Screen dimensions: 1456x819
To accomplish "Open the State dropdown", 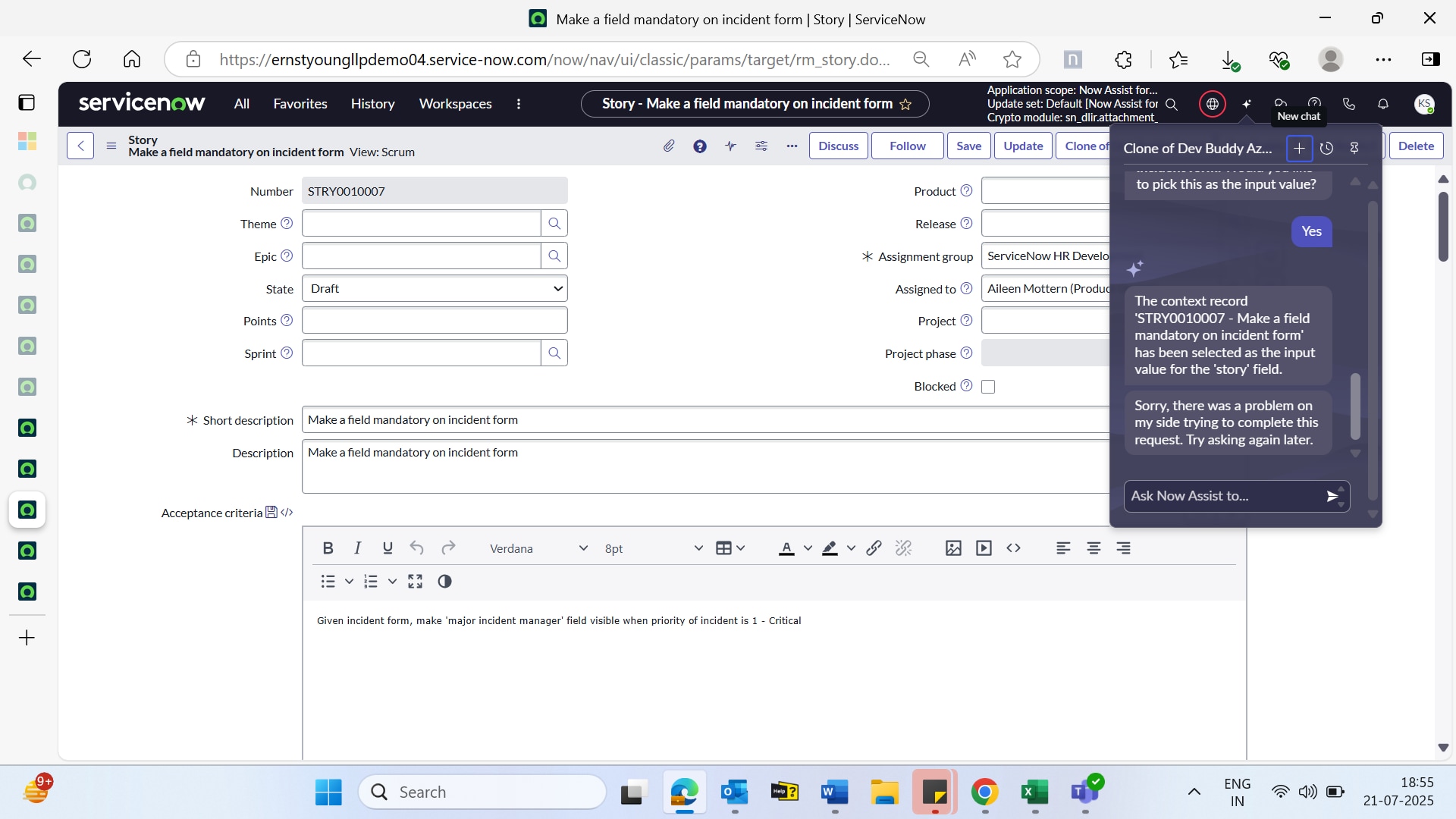I will click(435, 289).
